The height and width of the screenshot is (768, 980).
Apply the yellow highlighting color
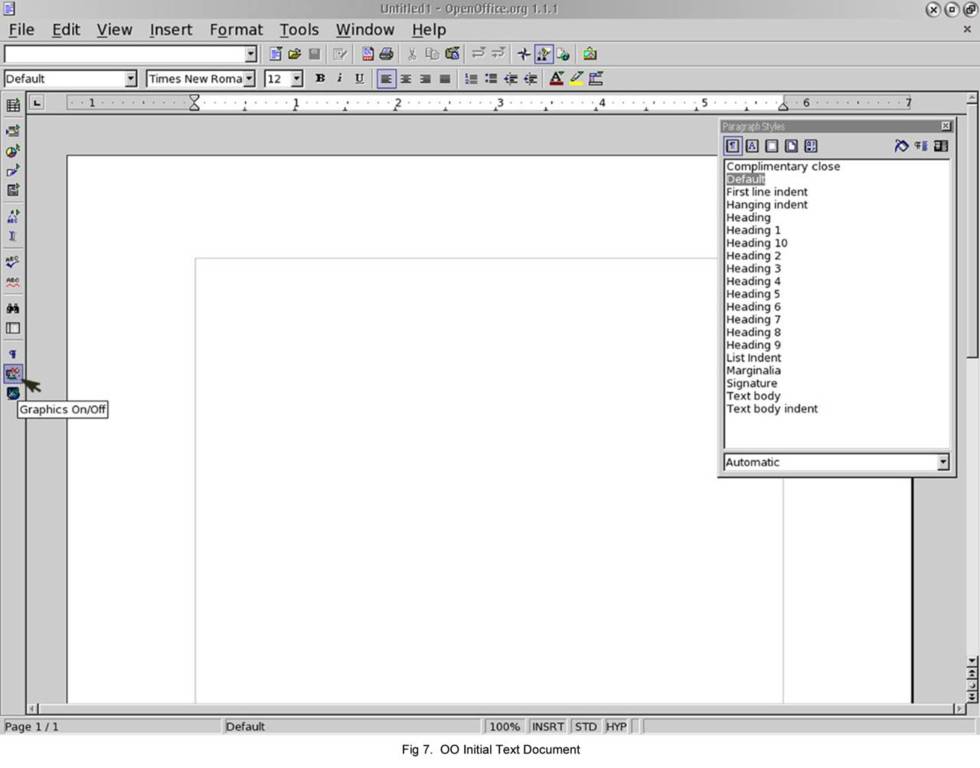pos(576,79)
